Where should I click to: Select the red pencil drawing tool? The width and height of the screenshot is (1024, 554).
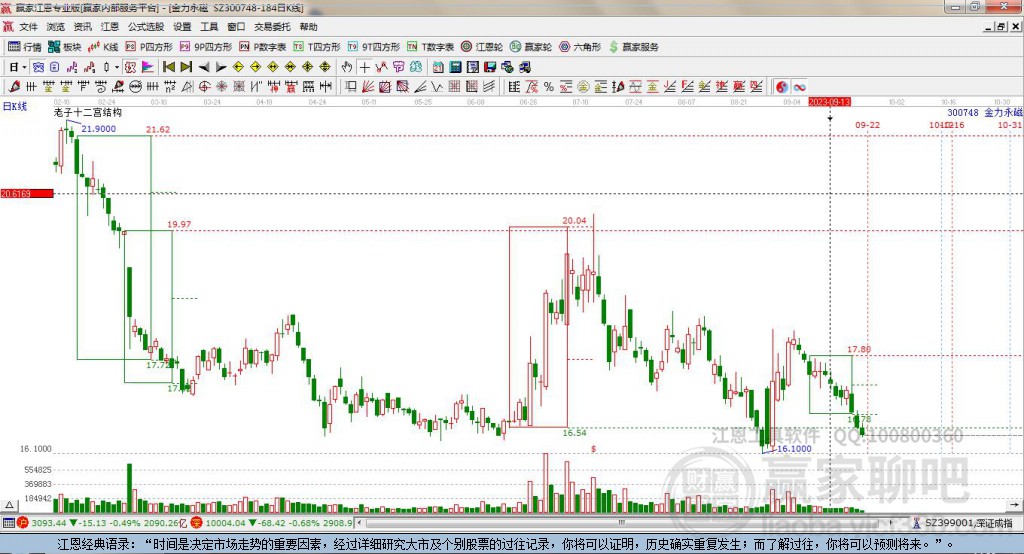[14, 86]
